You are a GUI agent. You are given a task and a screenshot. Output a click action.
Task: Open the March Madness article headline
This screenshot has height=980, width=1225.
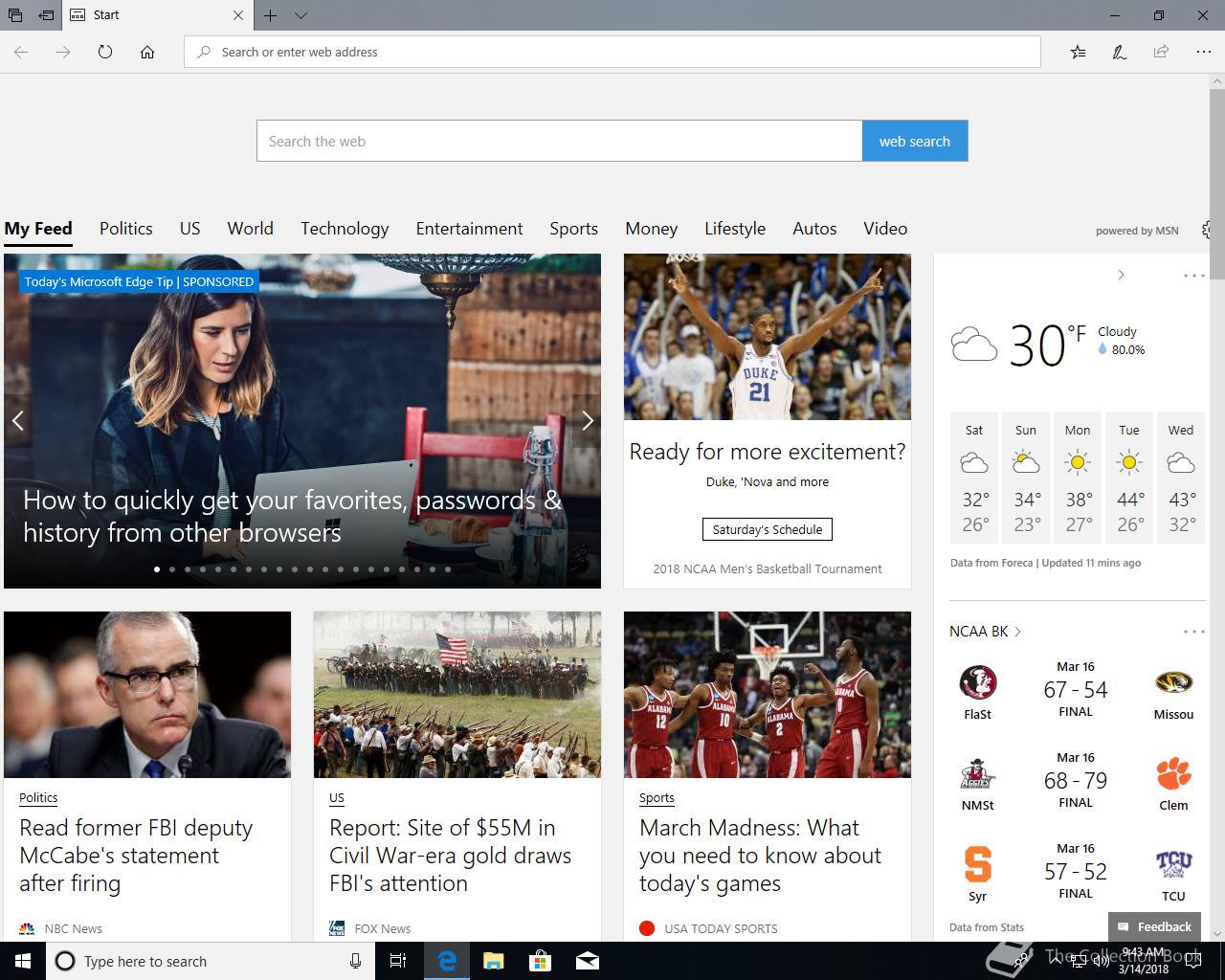(x=760, y=856)
